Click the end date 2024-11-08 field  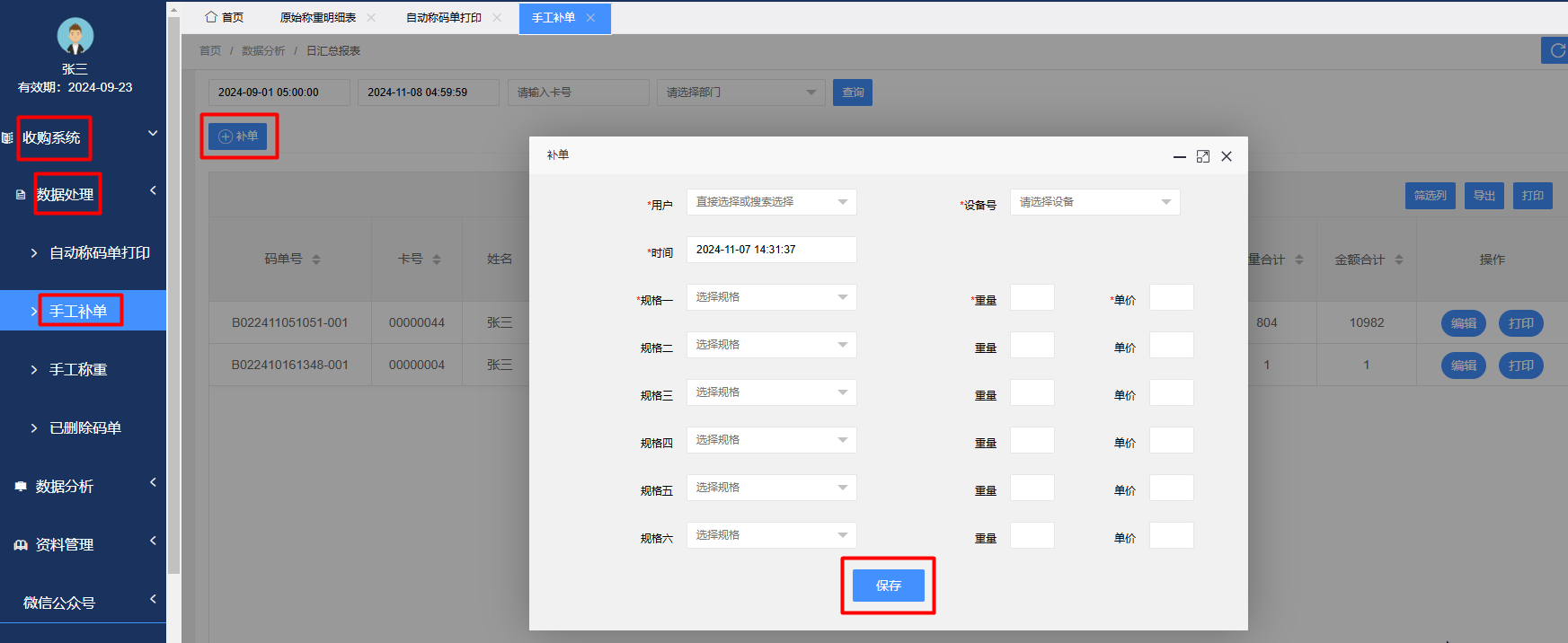point(429,92)
